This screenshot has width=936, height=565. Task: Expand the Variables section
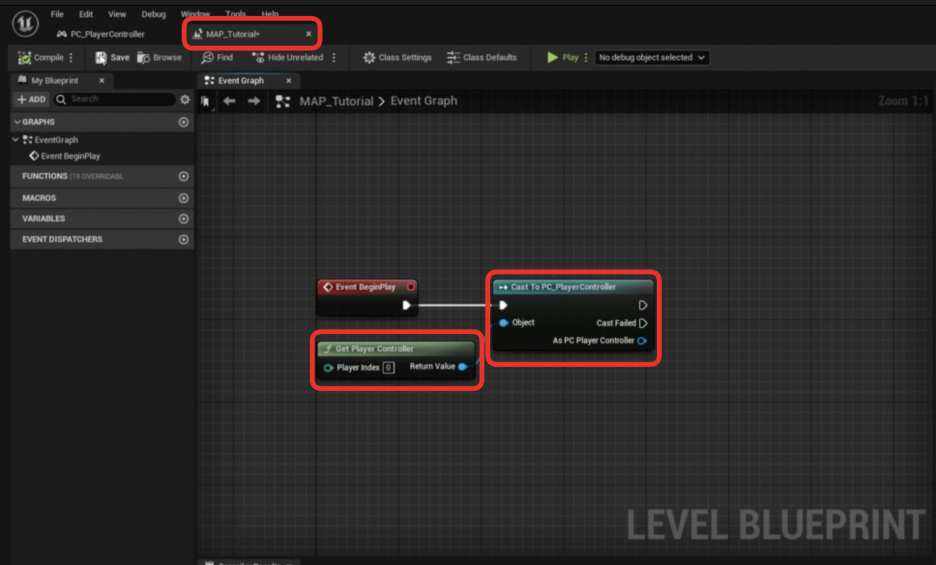pos(44,219)
